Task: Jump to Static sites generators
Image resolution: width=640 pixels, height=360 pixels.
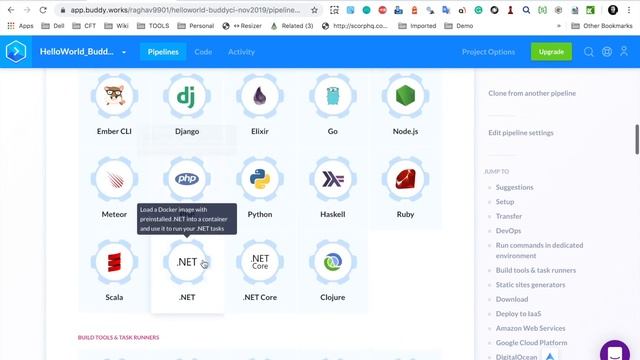Action: (530, 284)
